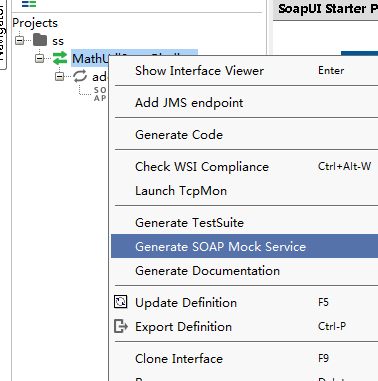Click the blue-green lines icon above Projects
This screenshot has width=378, height=381.
(x=29, y=4)
